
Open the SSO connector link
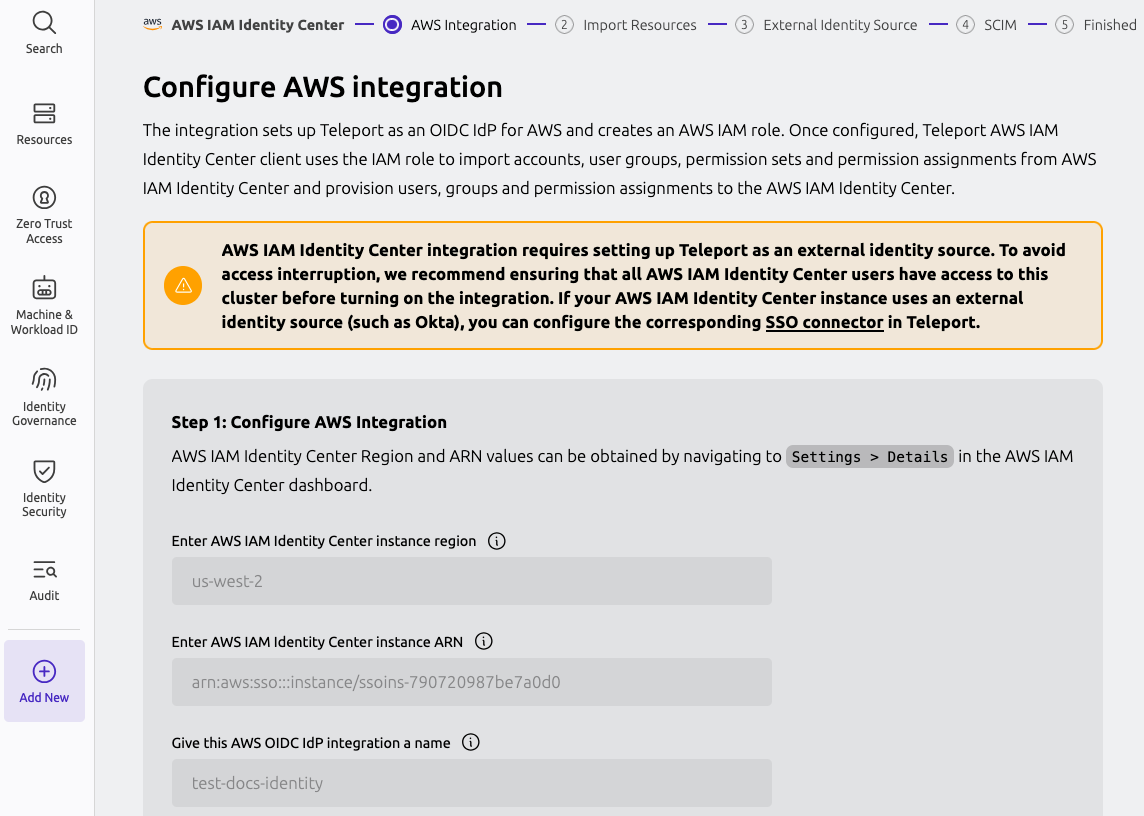pyautogui.click(x=824, y=322)
